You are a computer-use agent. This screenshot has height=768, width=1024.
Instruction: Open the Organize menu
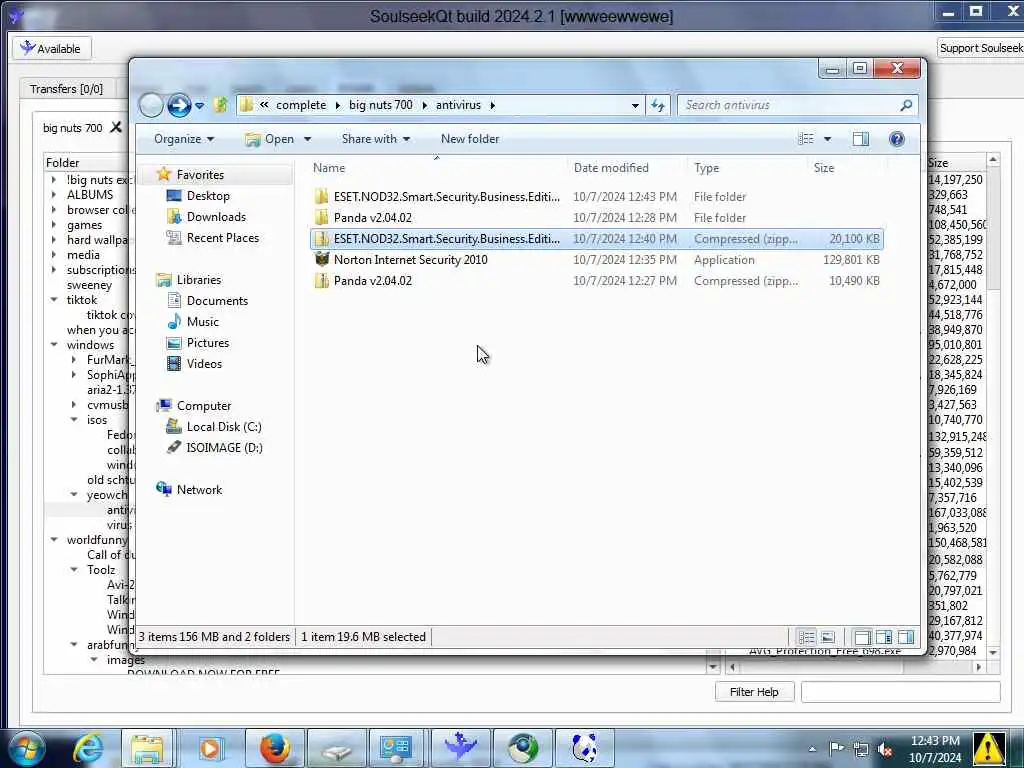(184, 139)
